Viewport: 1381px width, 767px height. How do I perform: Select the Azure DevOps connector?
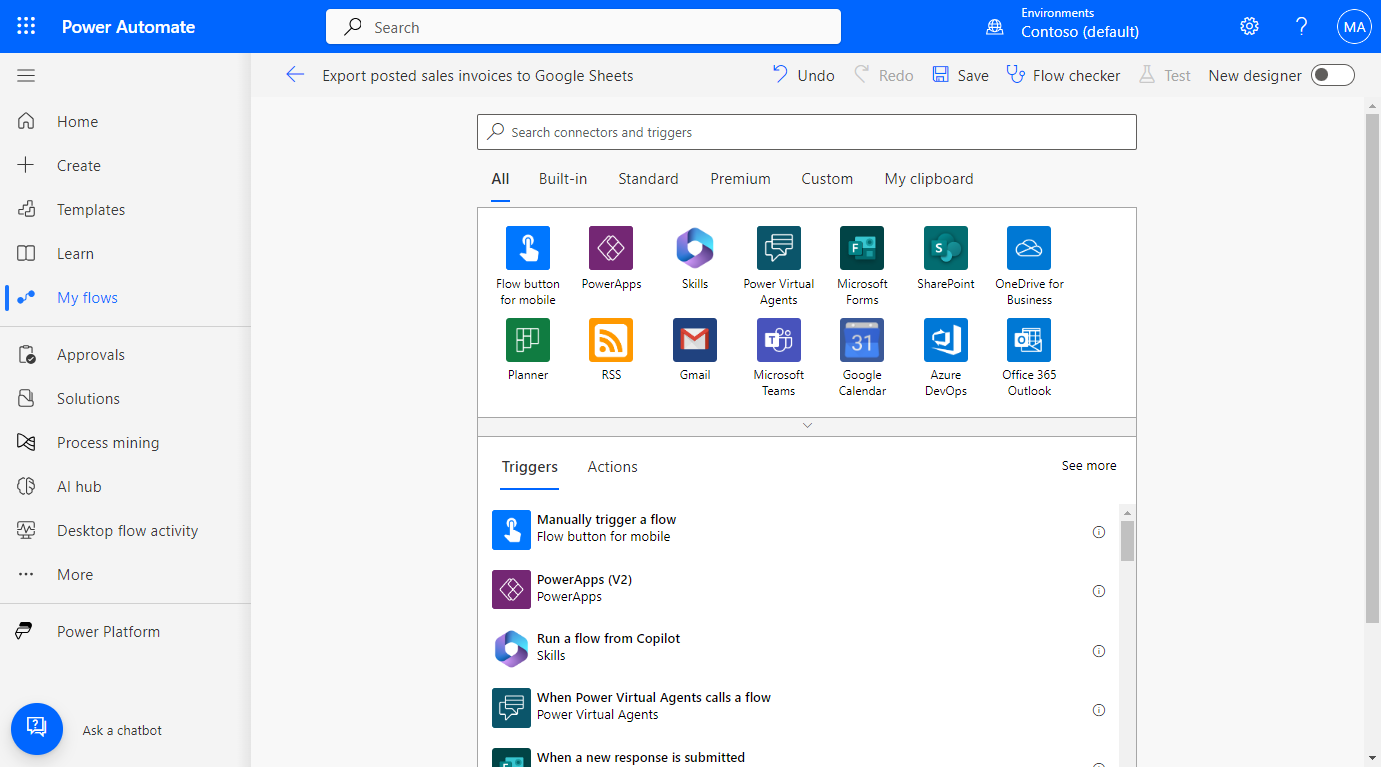pos(945,339)
